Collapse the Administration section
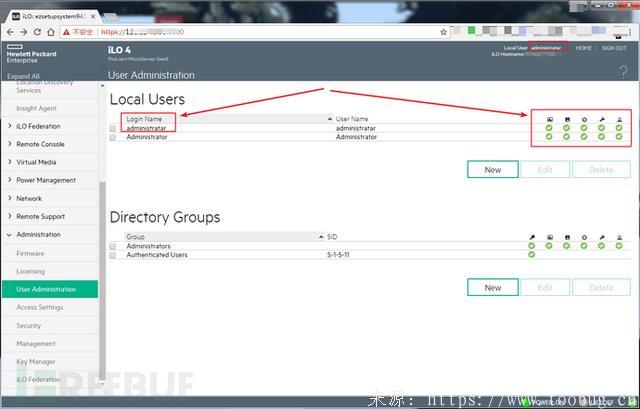Screen dimensions: 640x409 click(x=38, y=234)
